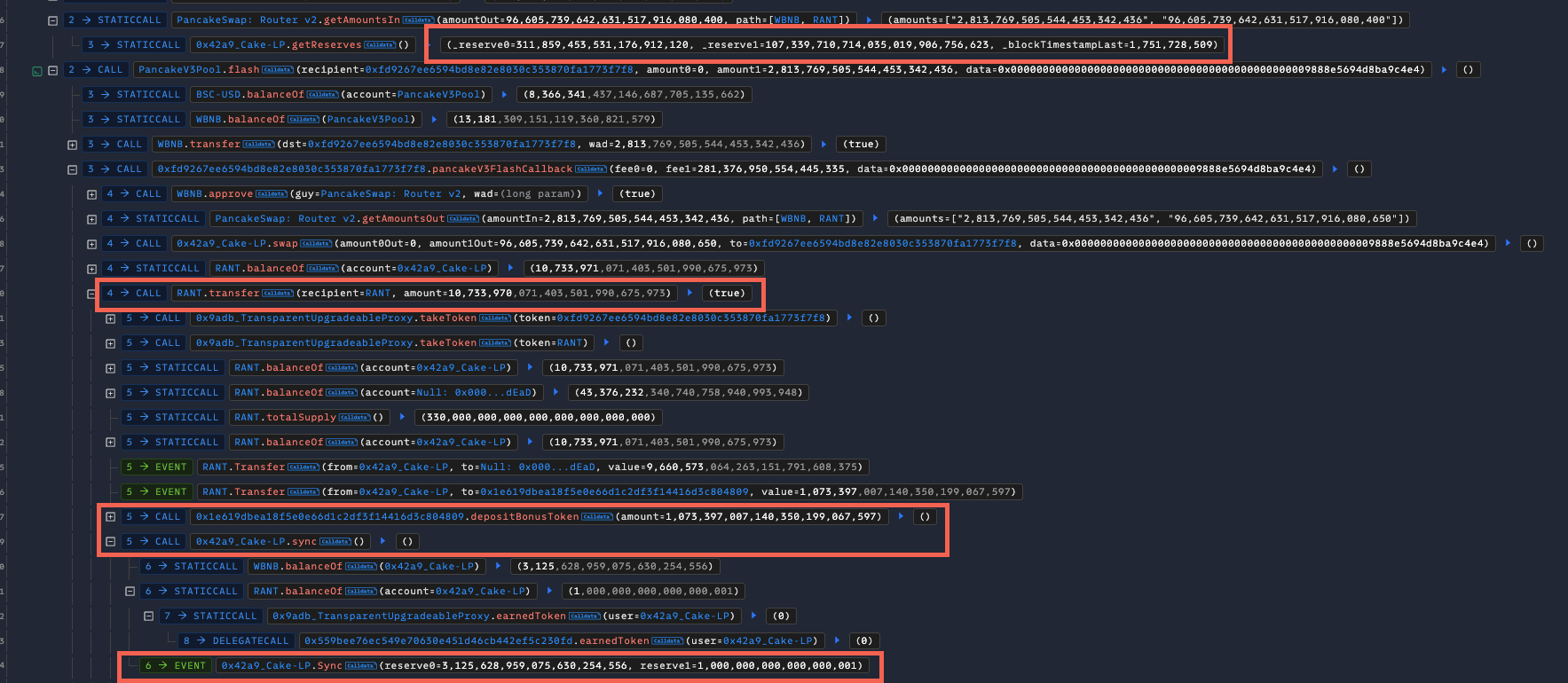Toggle output arrow after RANT.totalSupply call
The image size is (1568, 683).
(402, 417)
